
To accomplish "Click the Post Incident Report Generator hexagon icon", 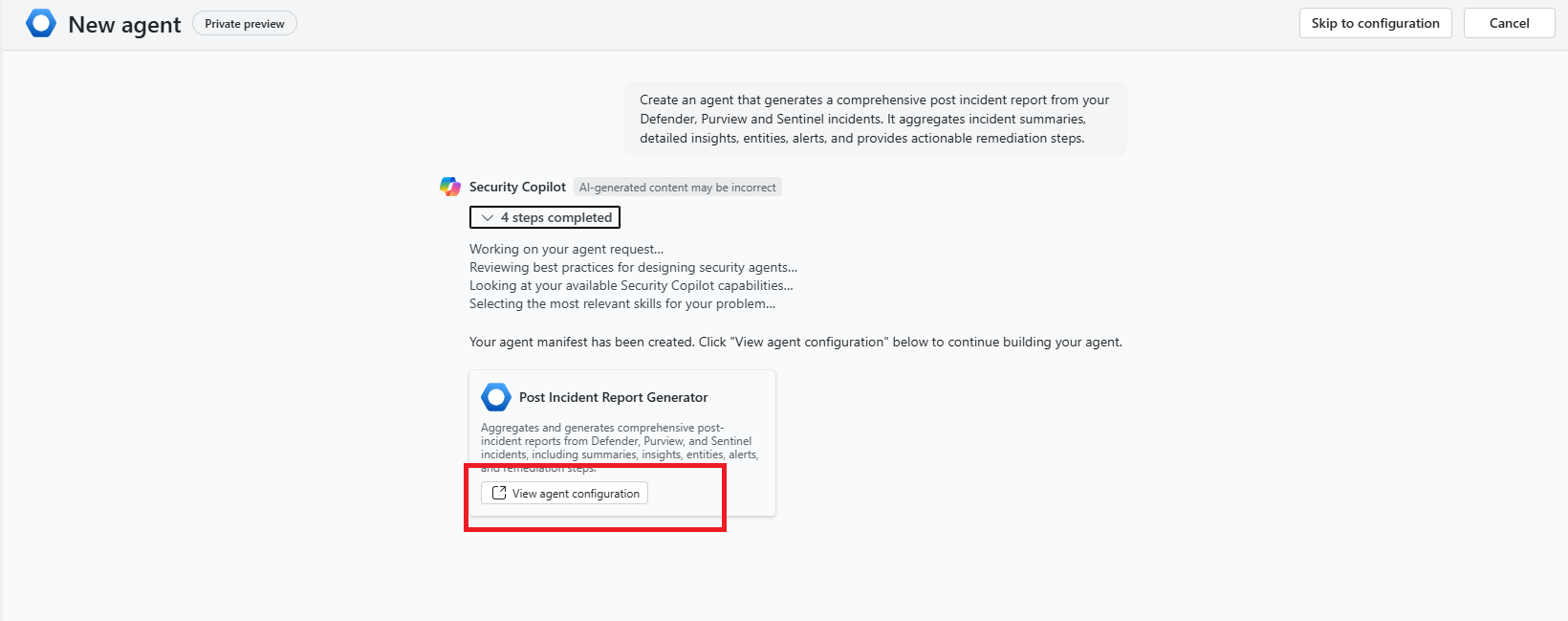I will pyautogui.click(x=496, y=397).
